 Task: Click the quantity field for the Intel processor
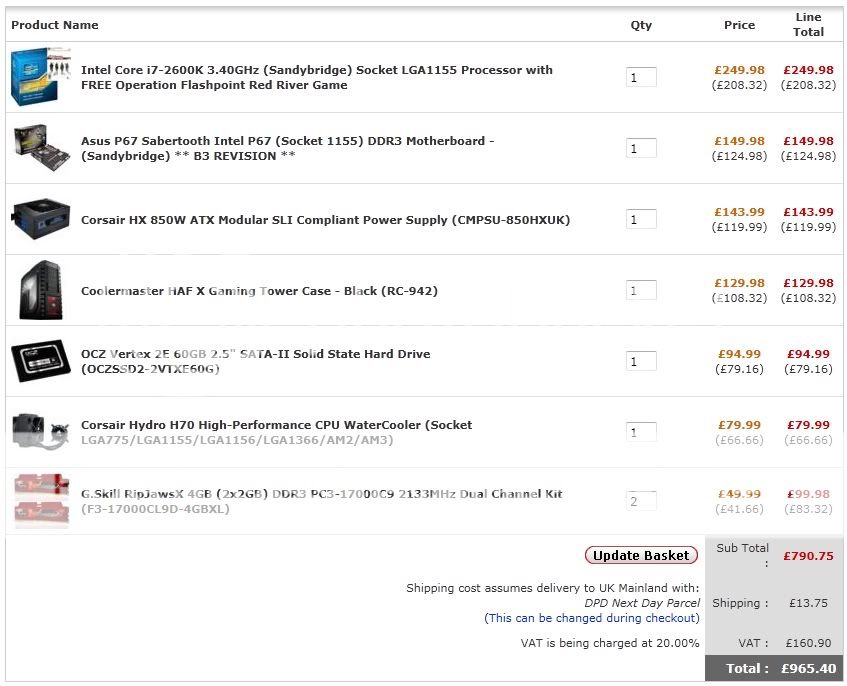[x=641, y=77]
